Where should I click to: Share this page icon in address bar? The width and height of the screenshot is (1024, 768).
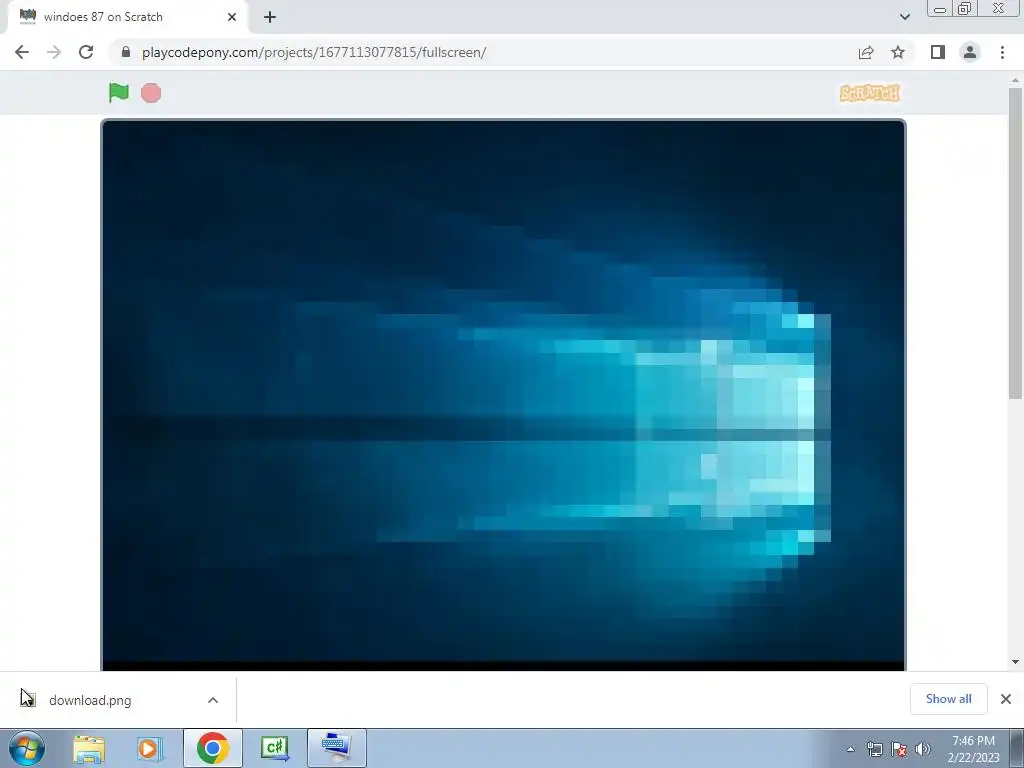pos(866,52)
